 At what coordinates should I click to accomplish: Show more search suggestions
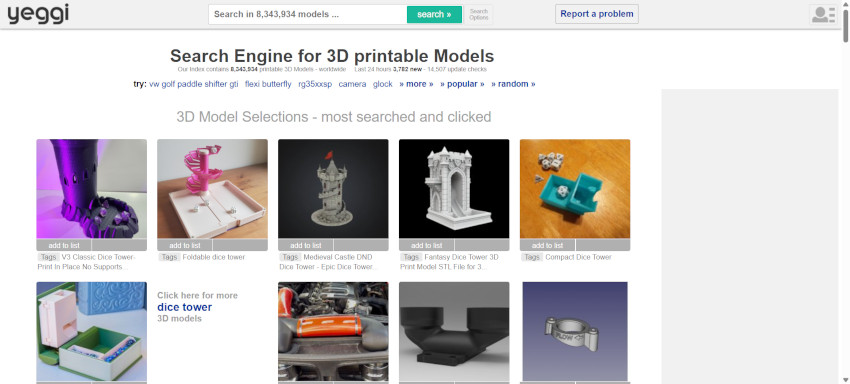(x=416, y=84)
